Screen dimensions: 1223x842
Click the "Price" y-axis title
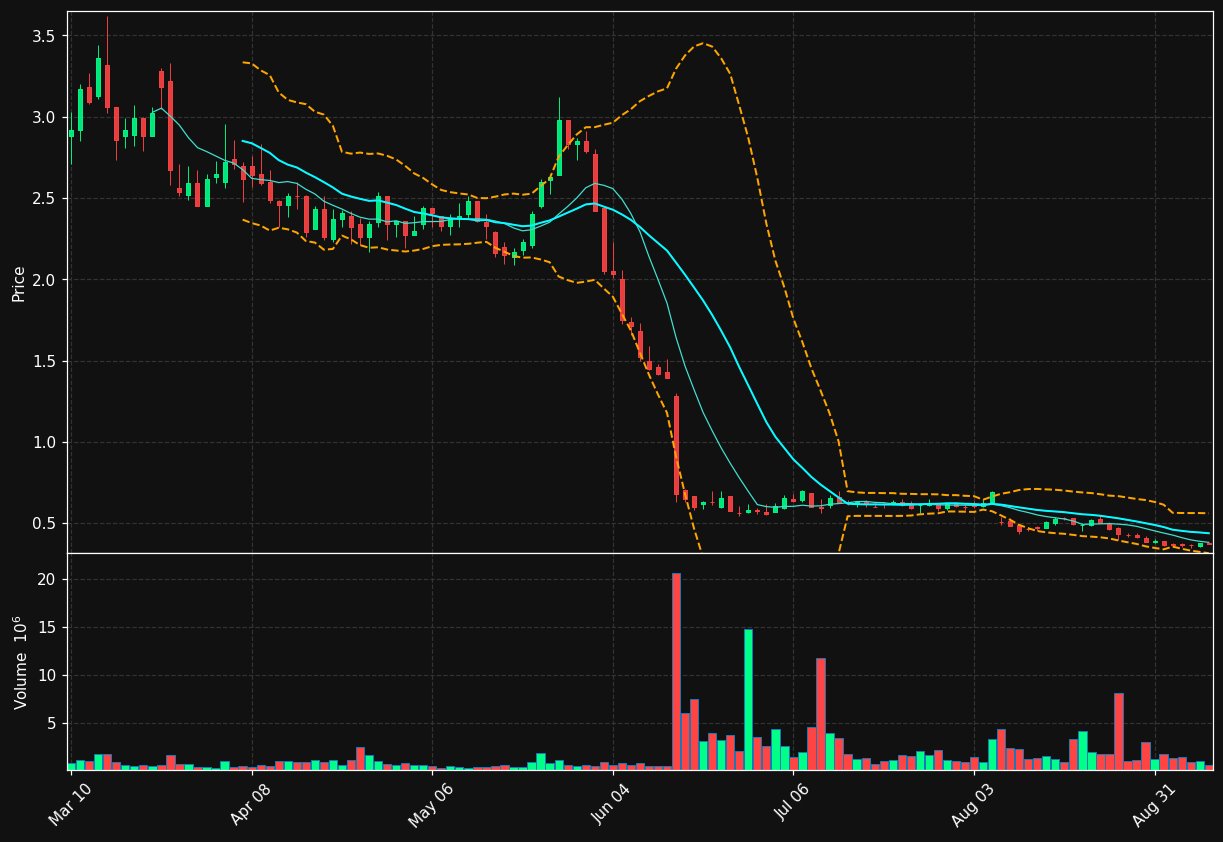pos(19,283)
